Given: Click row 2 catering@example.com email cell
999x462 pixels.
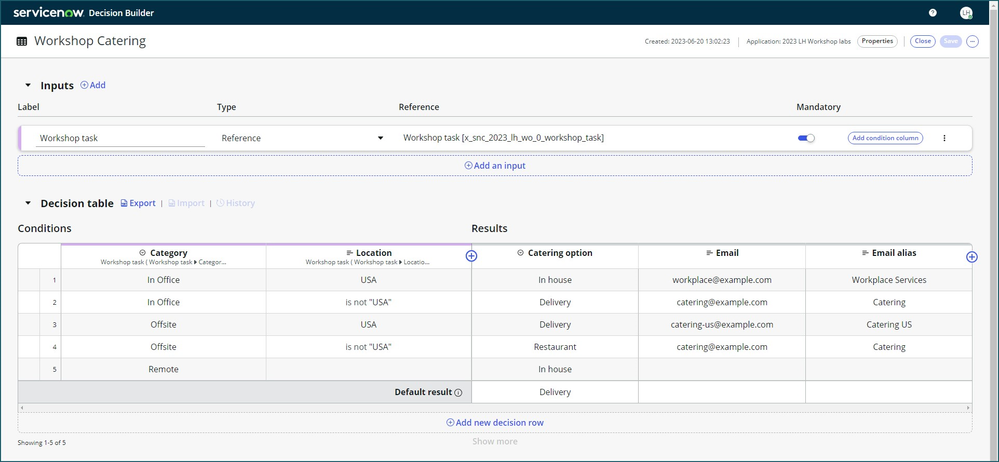Looking at the screenshot, I should pos(722,302).
